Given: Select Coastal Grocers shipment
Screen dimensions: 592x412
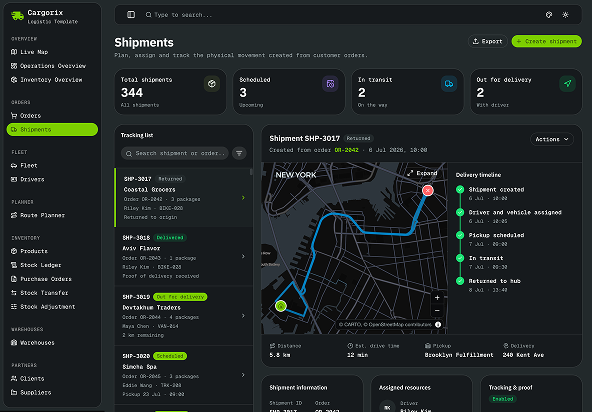Looking at the screenshot, I should tap(183, 198).
